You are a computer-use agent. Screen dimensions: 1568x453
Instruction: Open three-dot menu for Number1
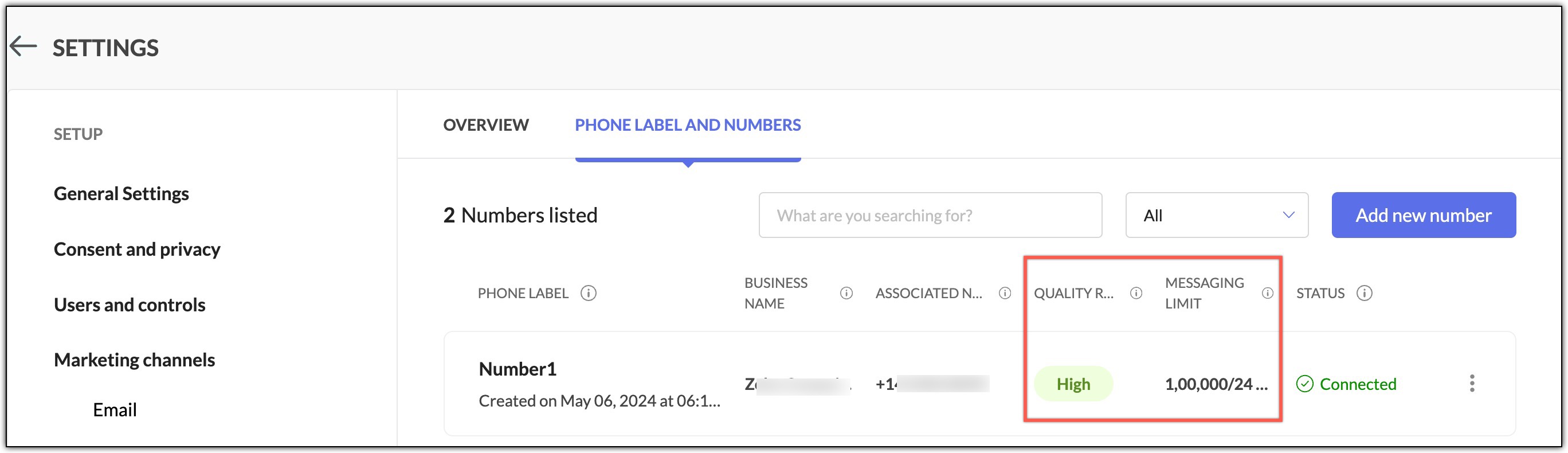(1472, 384)
